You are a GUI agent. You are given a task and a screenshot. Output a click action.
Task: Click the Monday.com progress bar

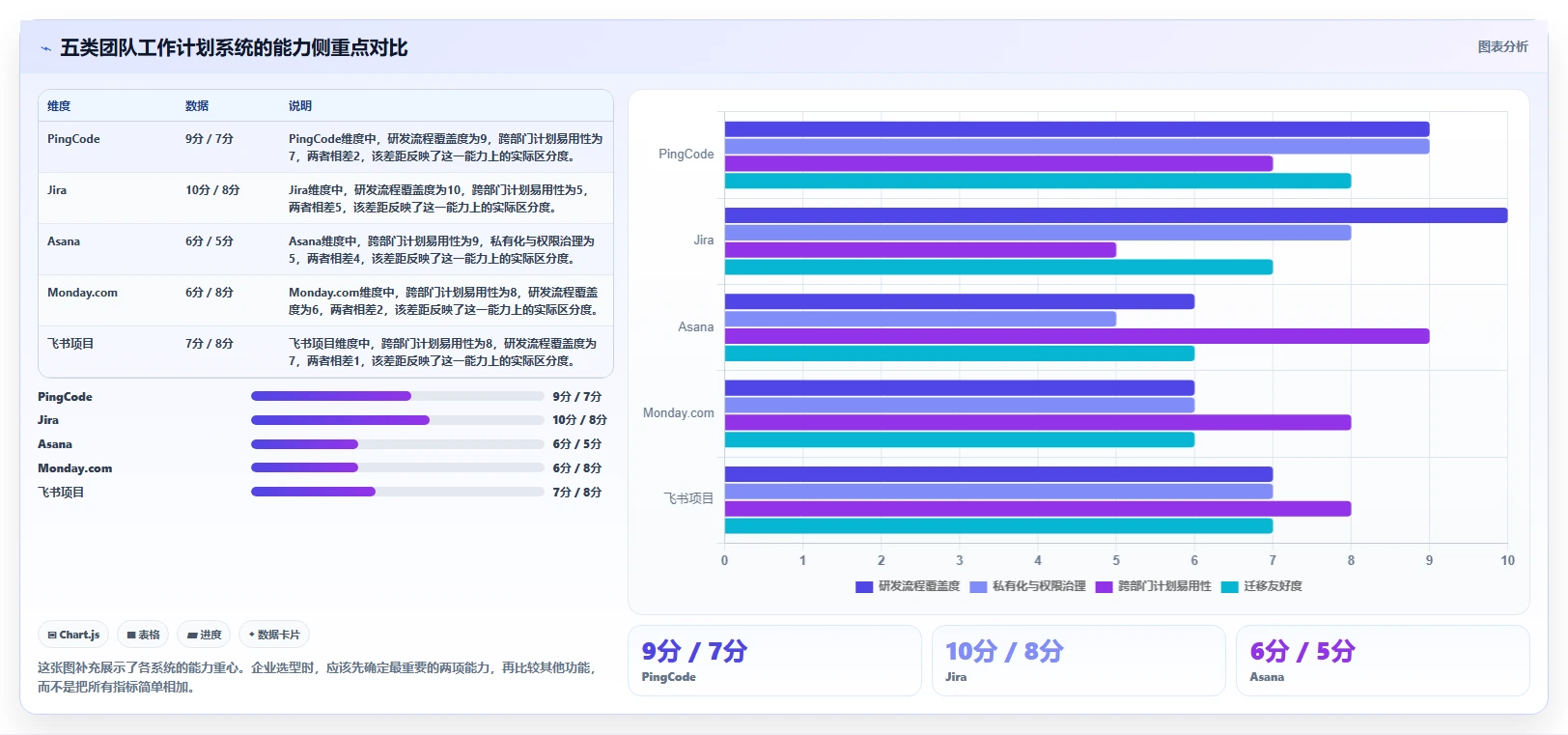coord(398,467)
